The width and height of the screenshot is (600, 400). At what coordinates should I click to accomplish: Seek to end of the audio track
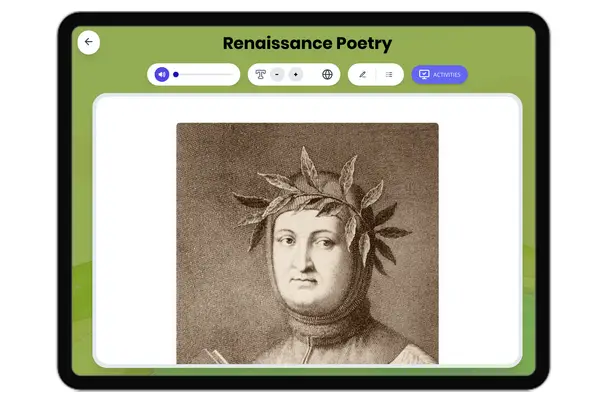[232, 74]
